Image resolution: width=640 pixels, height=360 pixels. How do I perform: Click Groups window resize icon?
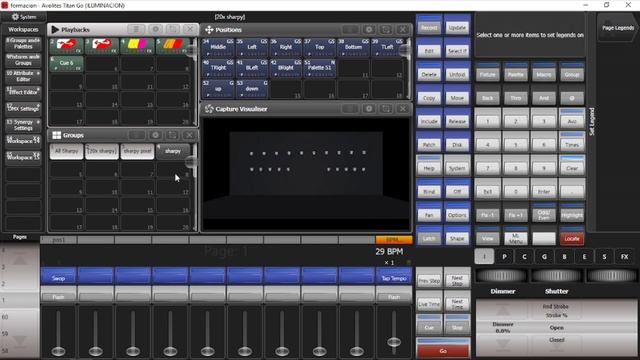pyautogui.click(x=172, y=135)
